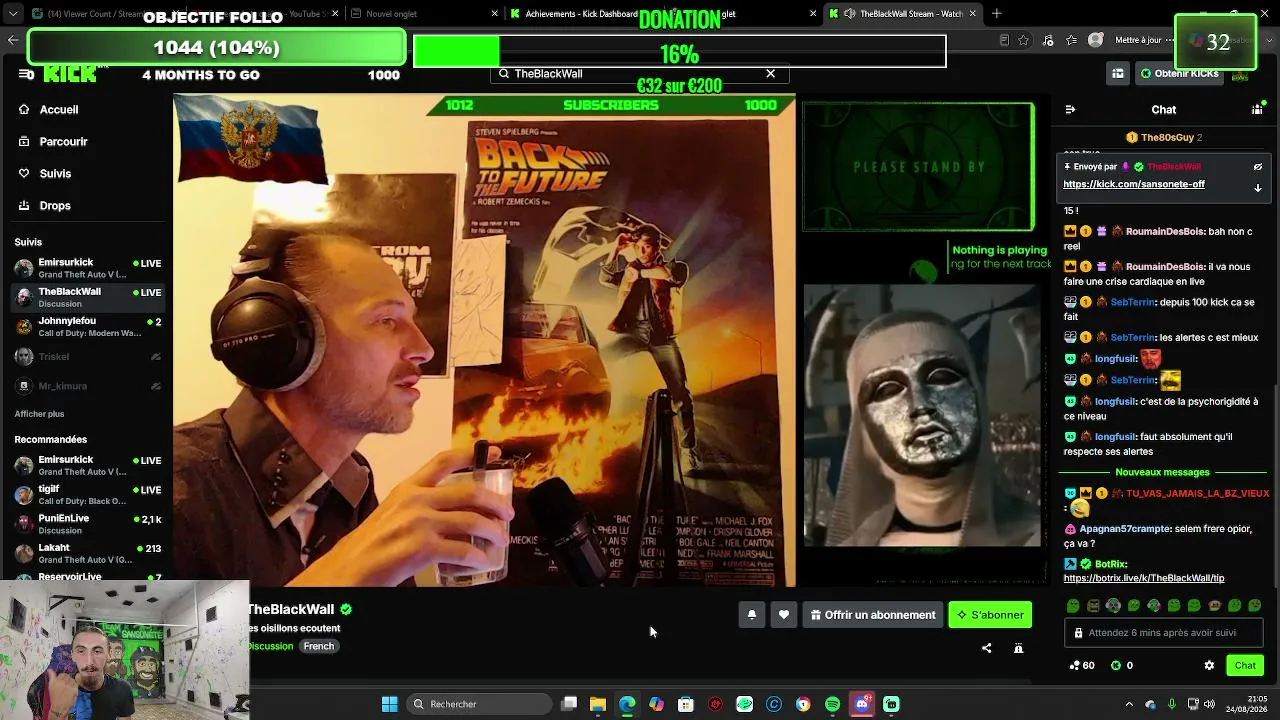The image size is (1280, 720).
Task: Expand pinned message with down arrow
Action: coord(1258,187)
